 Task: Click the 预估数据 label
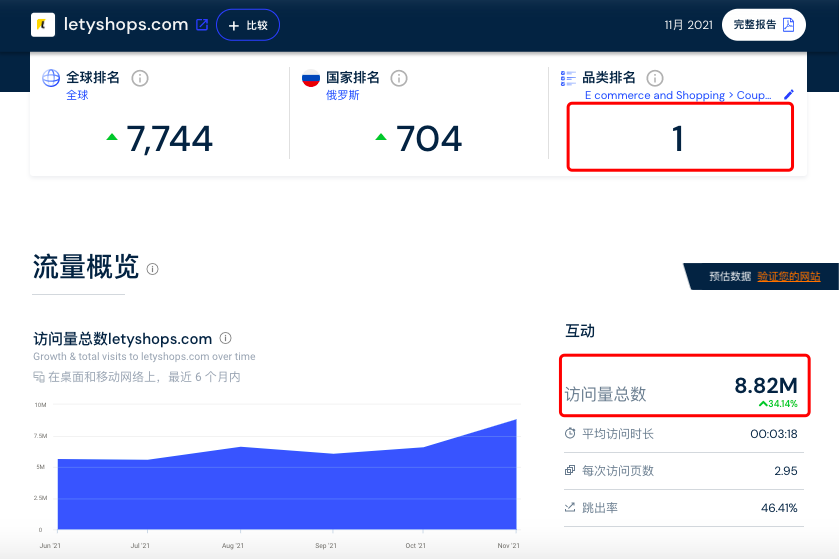click(730, 277)
